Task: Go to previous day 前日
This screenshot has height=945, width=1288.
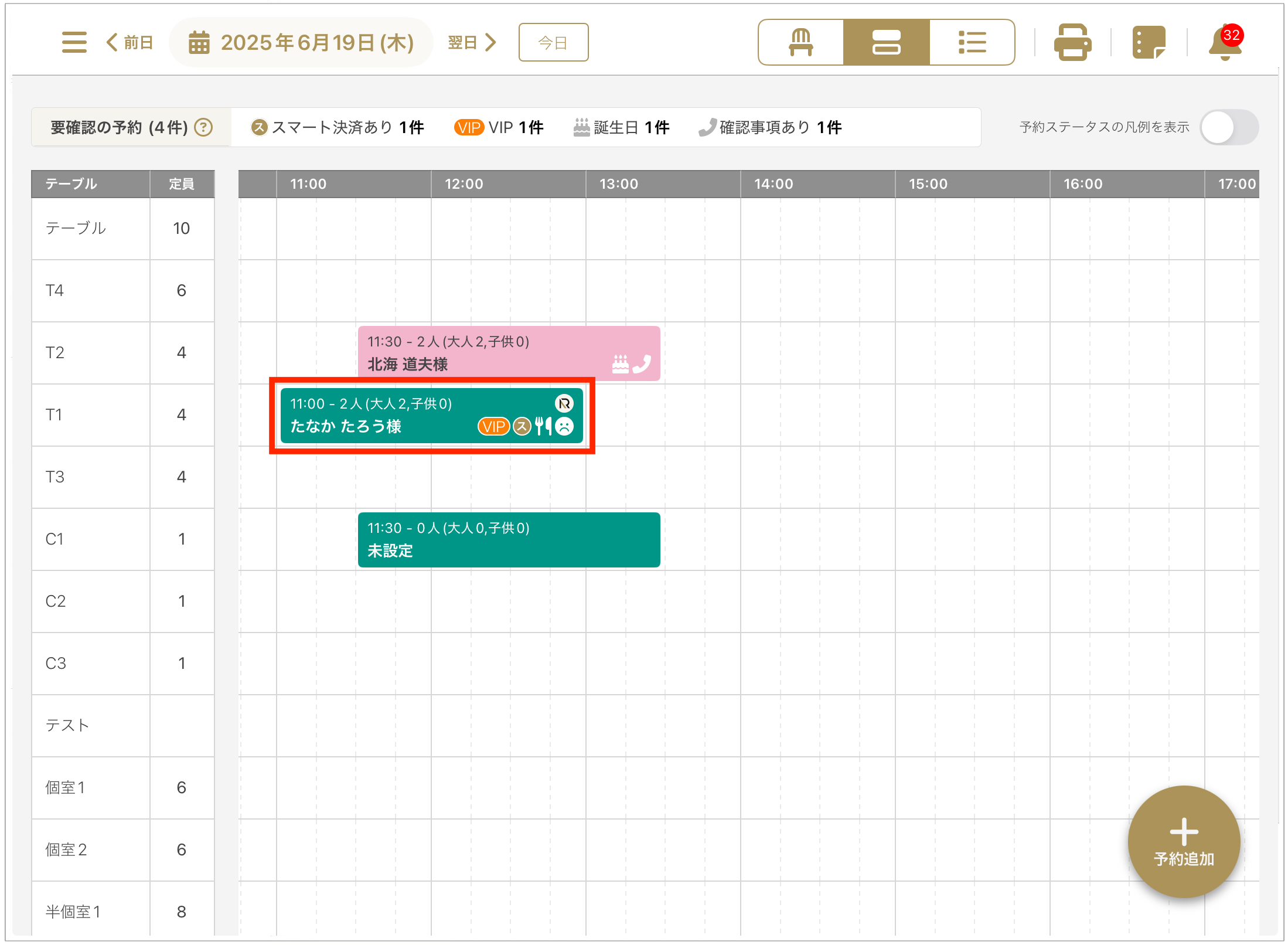Action: tap(130, 42)
